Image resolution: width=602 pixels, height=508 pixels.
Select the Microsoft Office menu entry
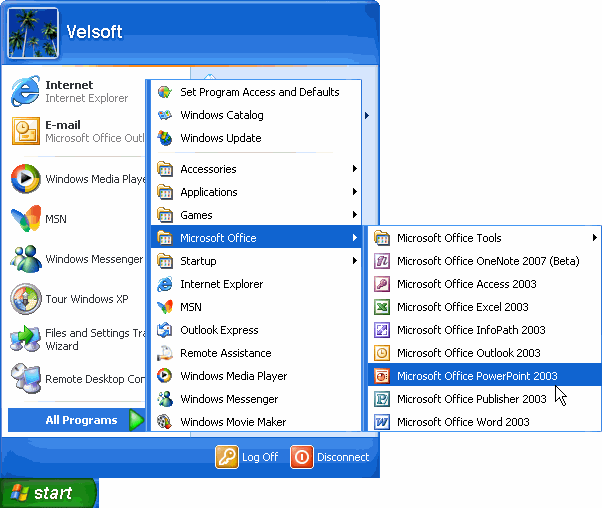point(256,238)
